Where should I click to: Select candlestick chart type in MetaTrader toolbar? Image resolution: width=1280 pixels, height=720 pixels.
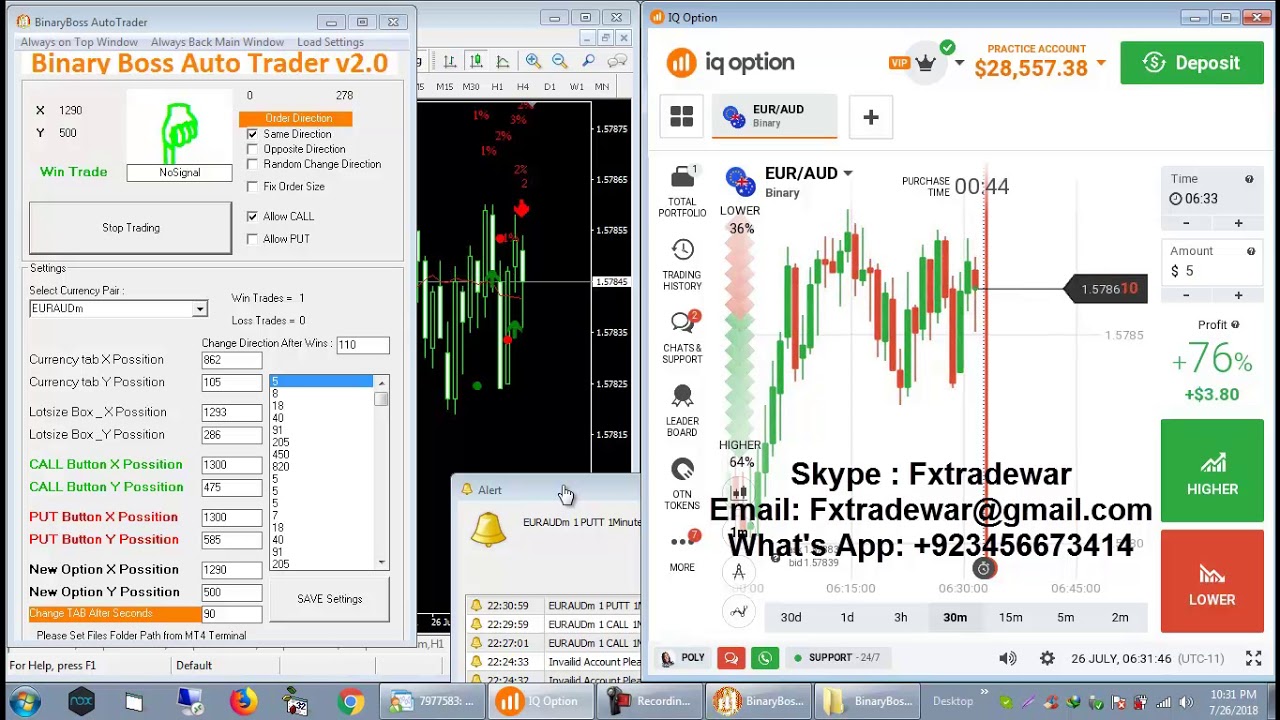(x=476, y=62)
